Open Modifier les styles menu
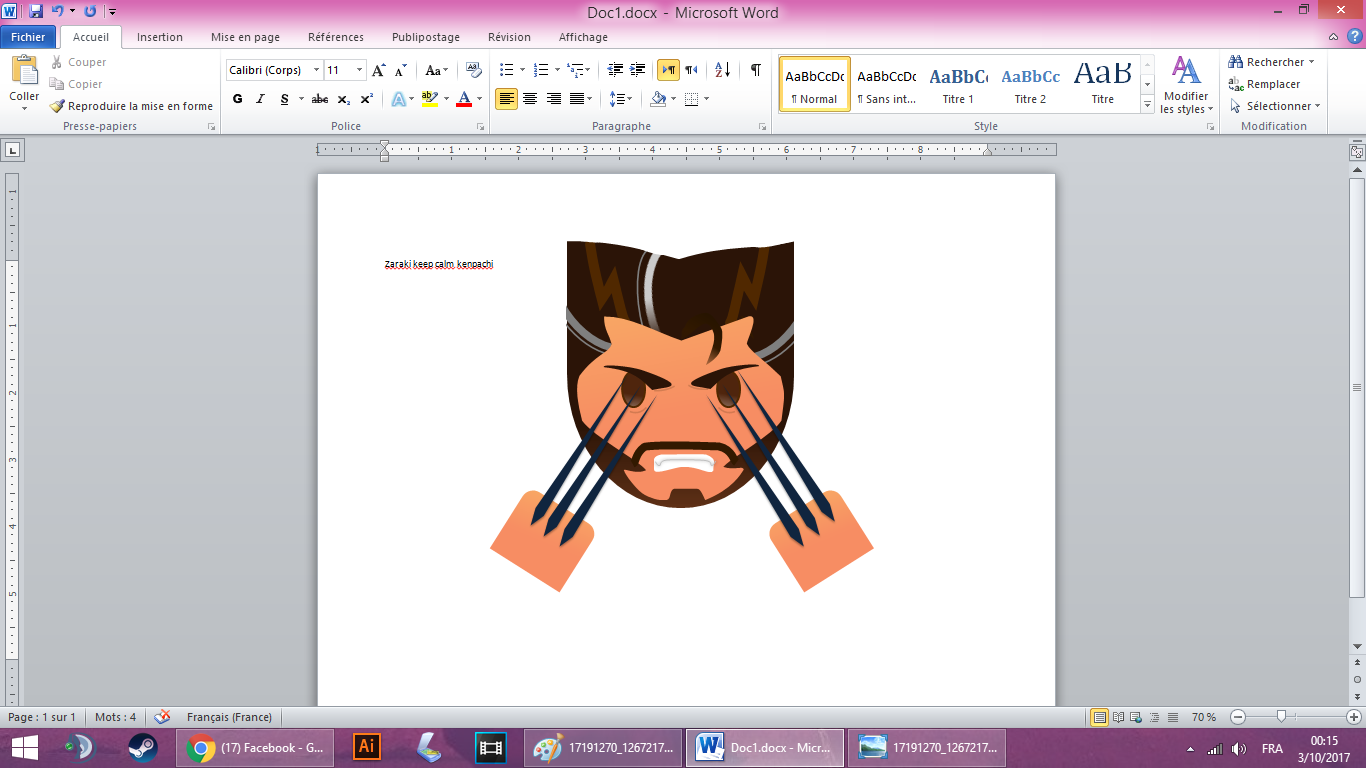This screenshot has height=768, width=1366. (1186, 85)
